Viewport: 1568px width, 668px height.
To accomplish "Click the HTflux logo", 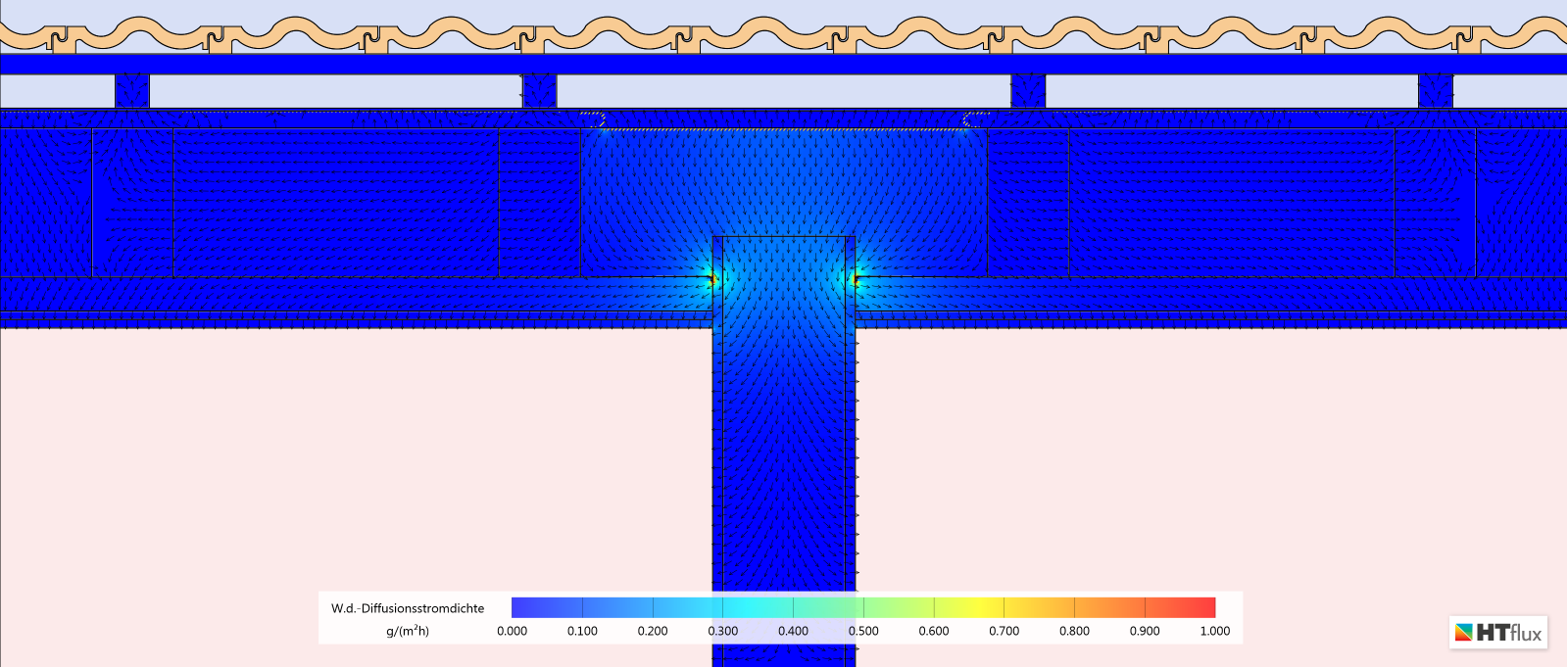I will point(1497,633).
